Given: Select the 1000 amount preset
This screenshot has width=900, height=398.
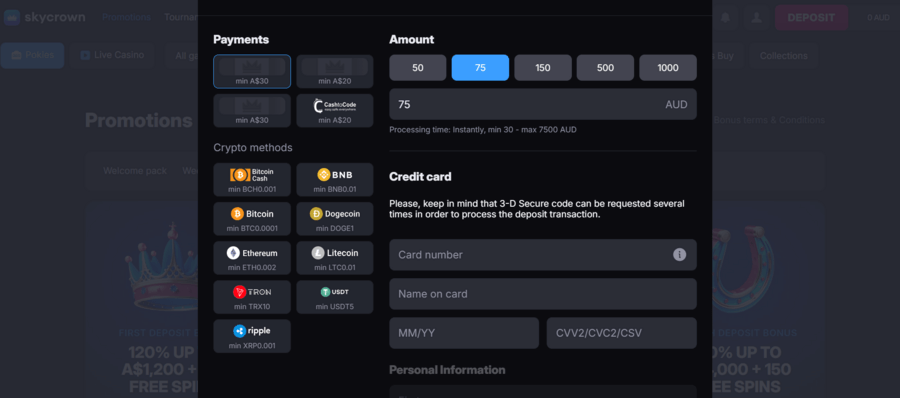Looking at the screenshot, I should click(x=668, y=68).
